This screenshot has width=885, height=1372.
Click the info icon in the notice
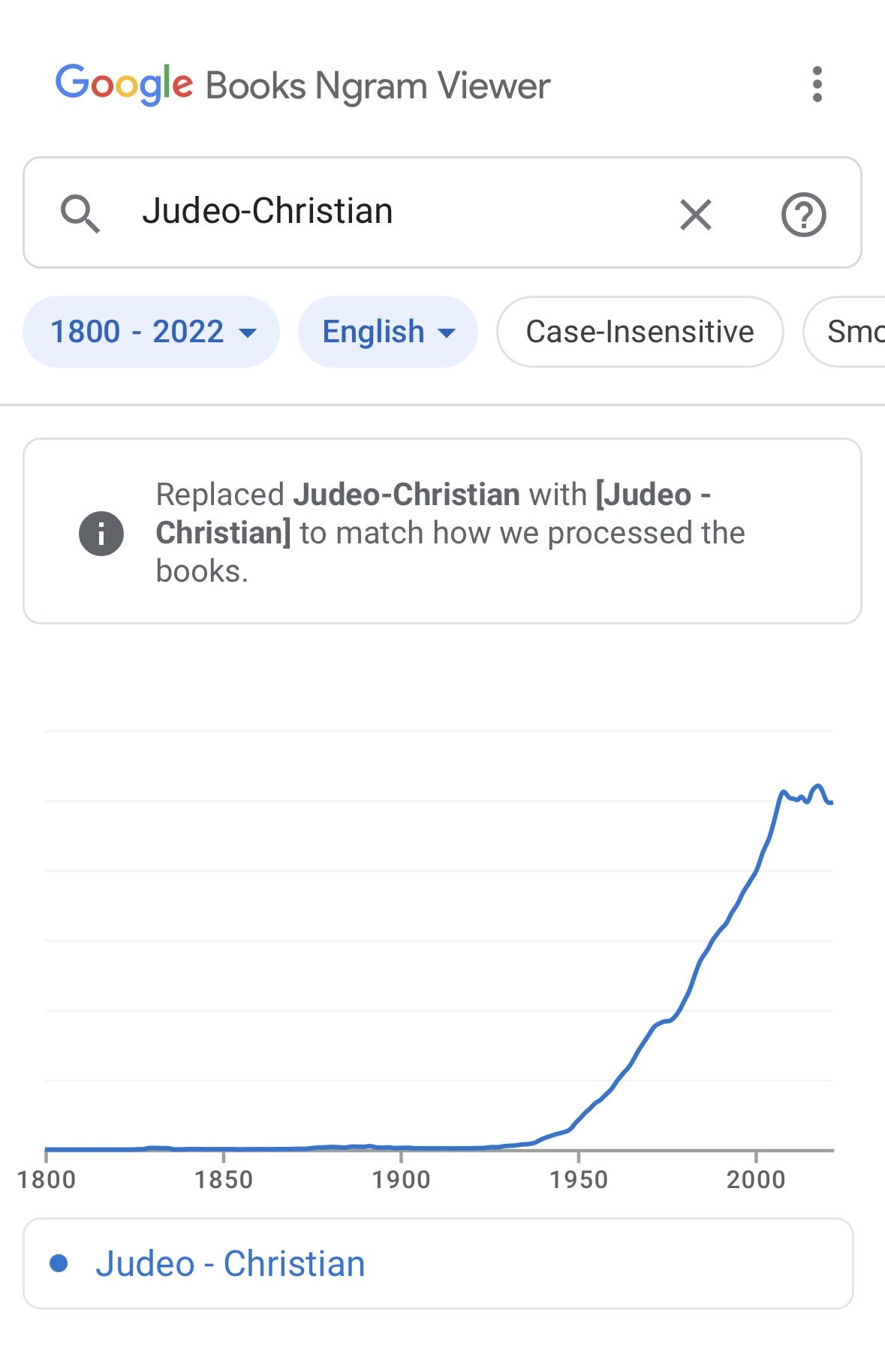(101, 533)
